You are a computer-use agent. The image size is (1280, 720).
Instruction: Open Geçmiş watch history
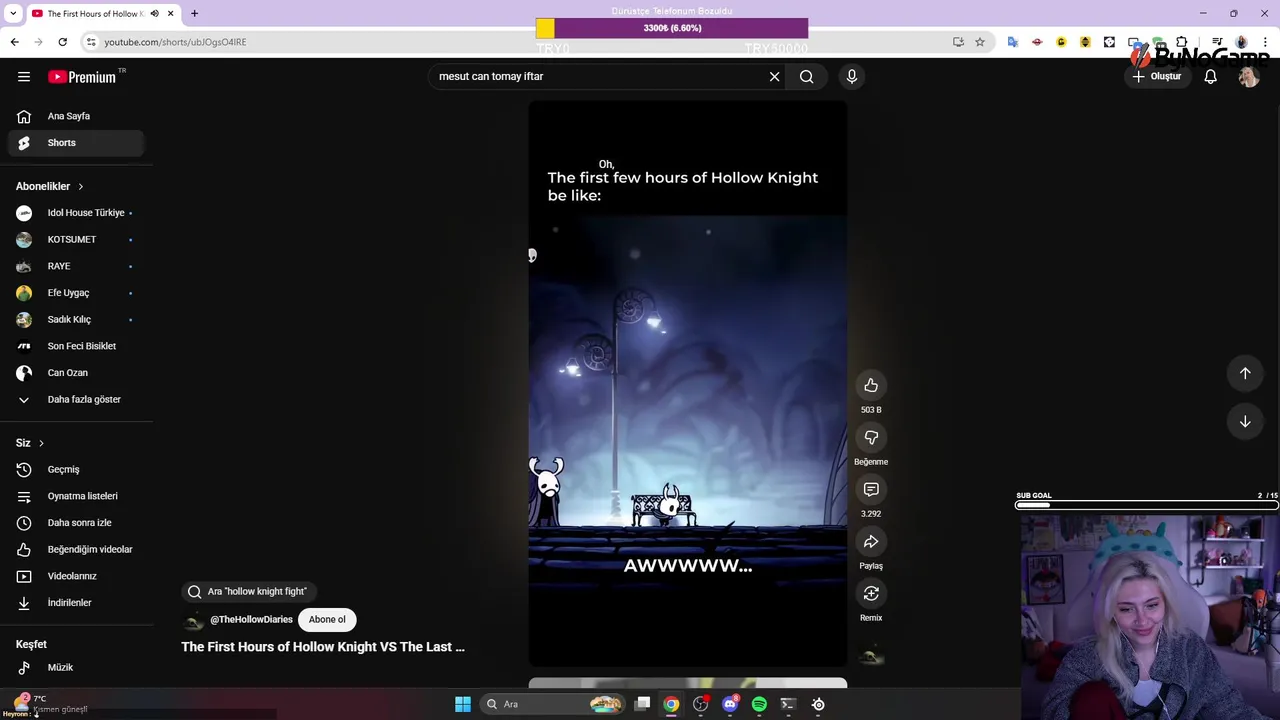pos(76,469)
